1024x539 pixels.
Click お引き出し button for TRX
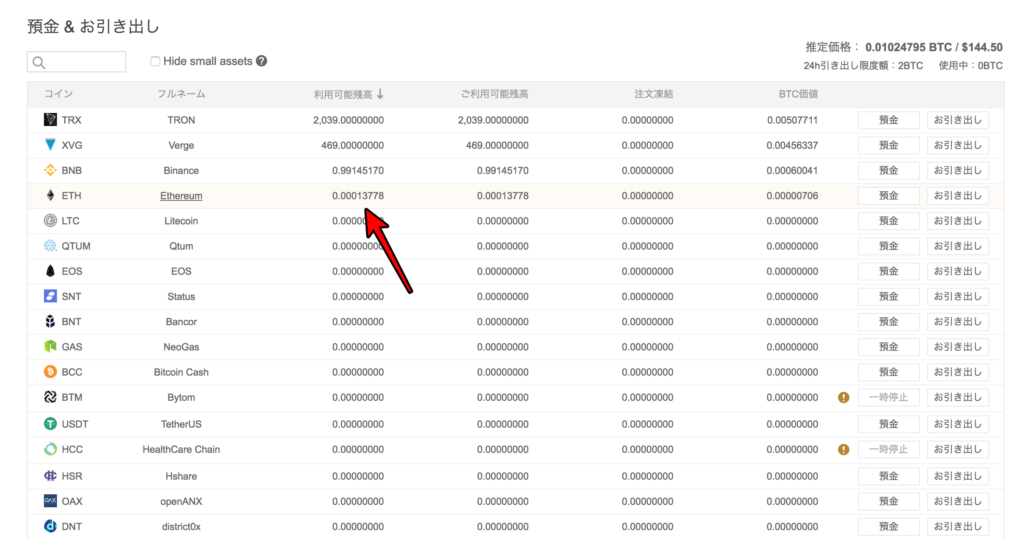(957, 120)
